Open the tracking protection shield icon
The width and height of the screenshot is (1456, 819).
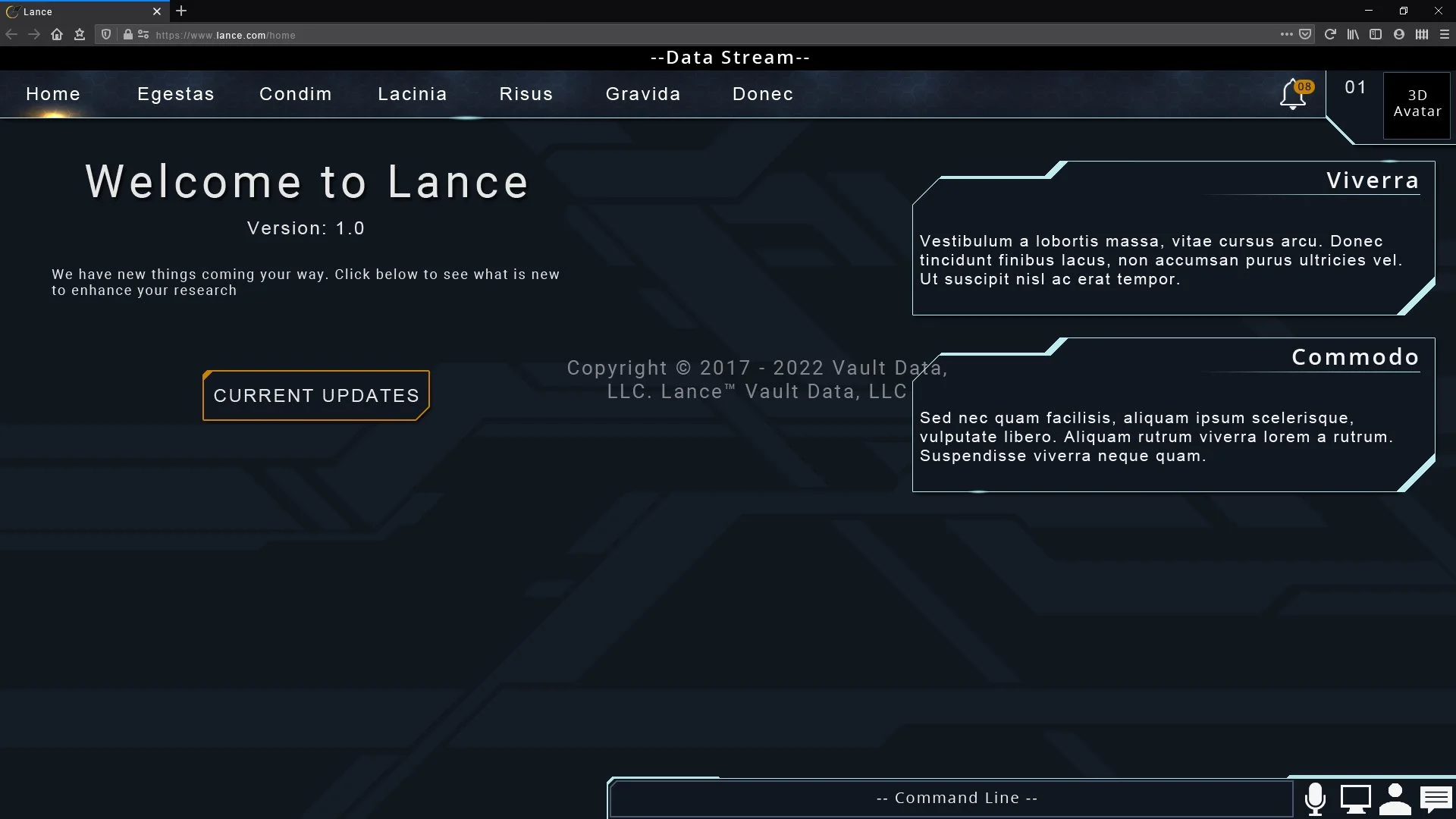click(x=106, y=34)
